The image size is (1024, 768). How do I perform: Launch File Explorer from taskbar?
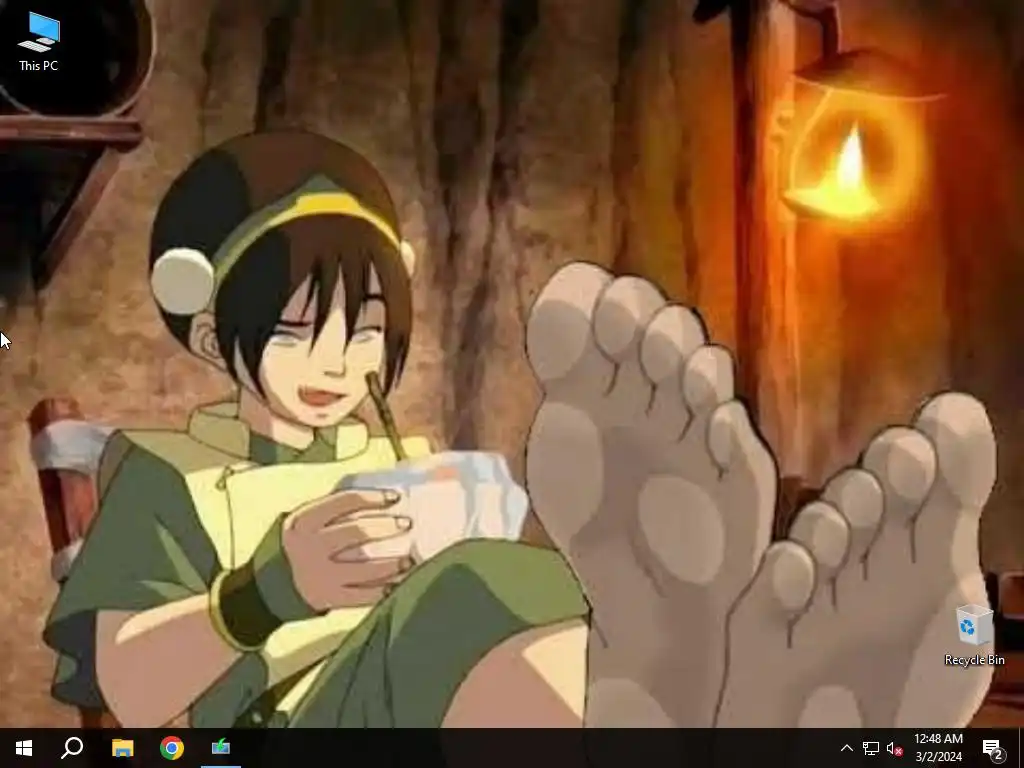pos(122,748)
